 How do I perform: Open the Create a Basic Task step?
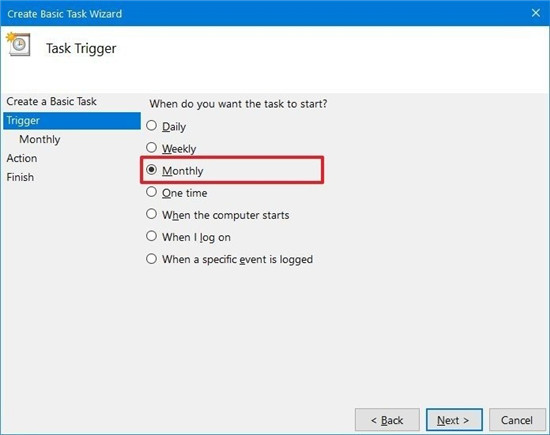(x=51, y=101)
